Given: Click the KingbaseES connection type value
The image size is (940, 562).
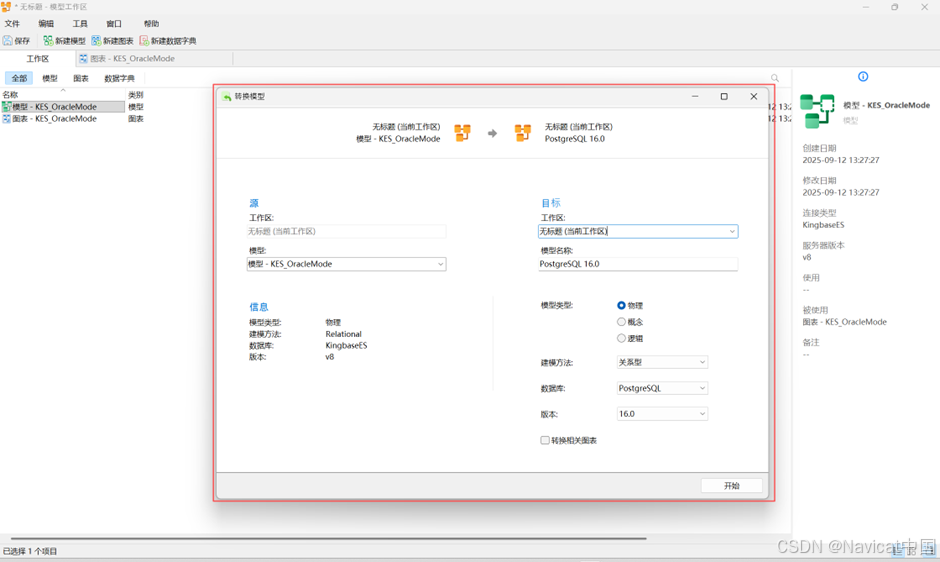Looking at the screenshot, I should [823, 225].
